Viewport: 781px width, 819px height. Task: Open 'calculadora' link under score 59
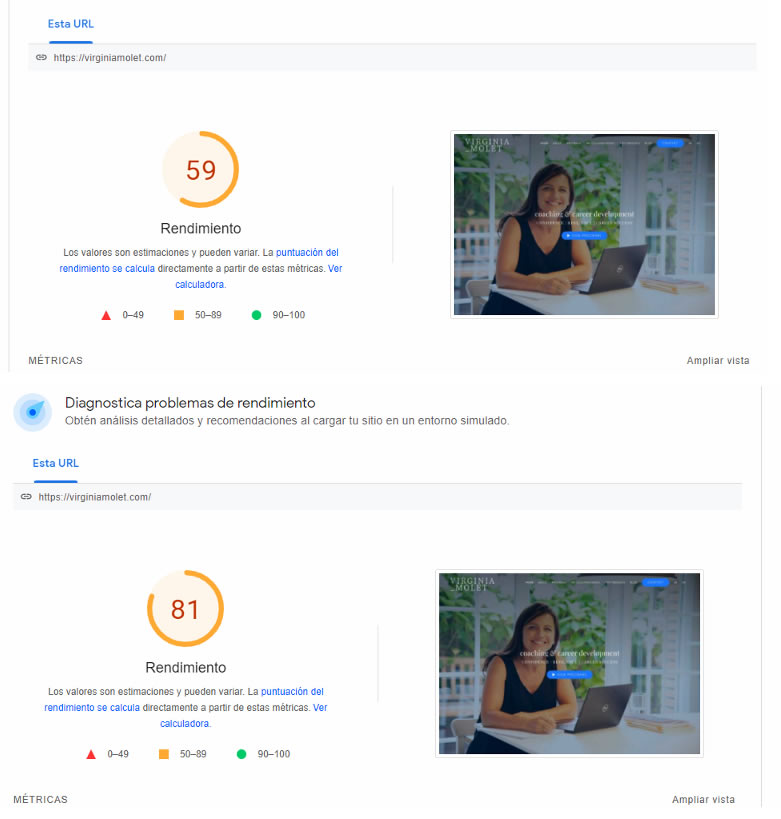pos(200,285)
